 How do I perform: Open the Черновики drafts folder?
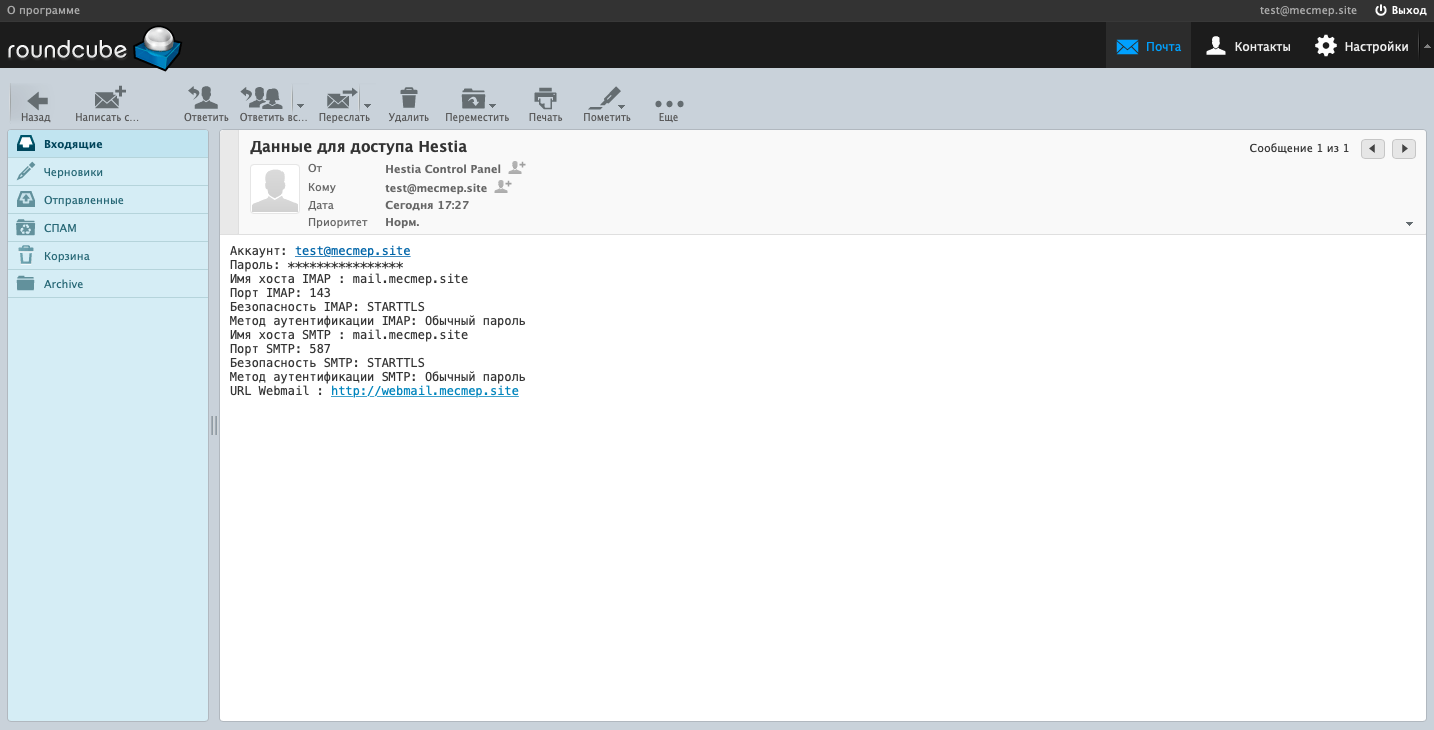coord(108,172)
